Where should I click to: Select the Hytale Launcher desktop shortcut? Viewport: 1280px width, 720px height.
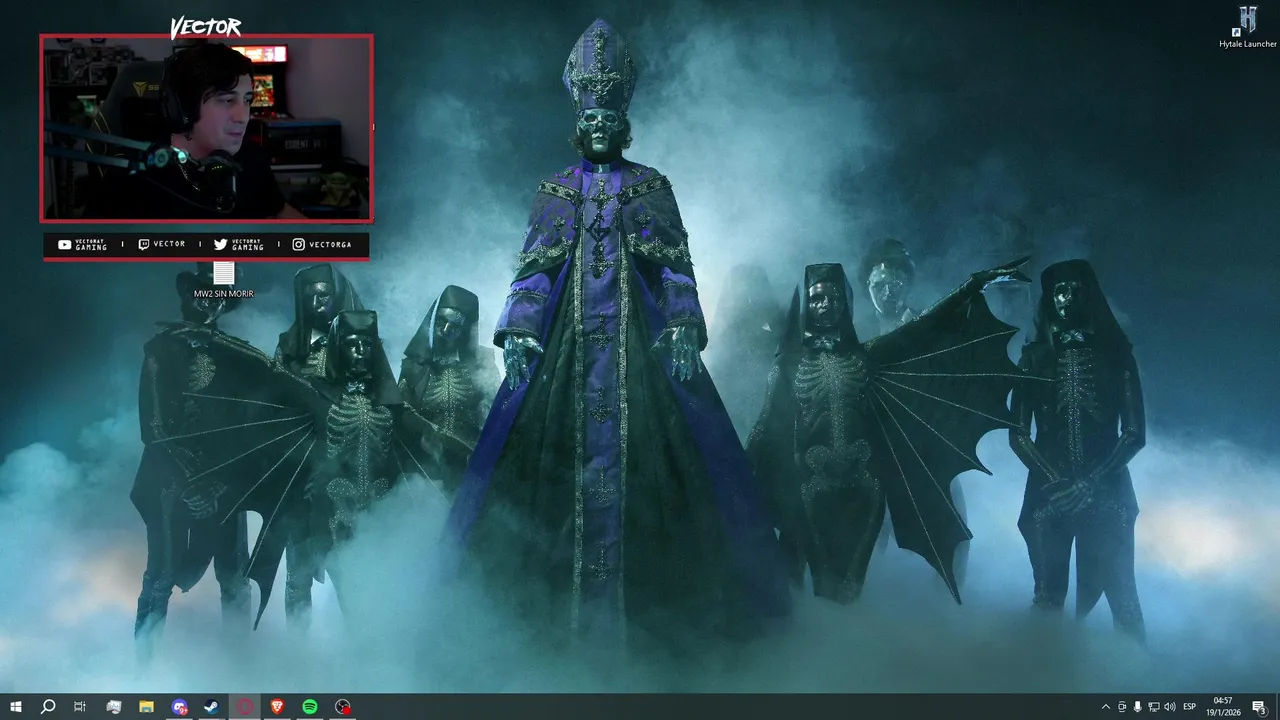click(x=1248, y=28)
